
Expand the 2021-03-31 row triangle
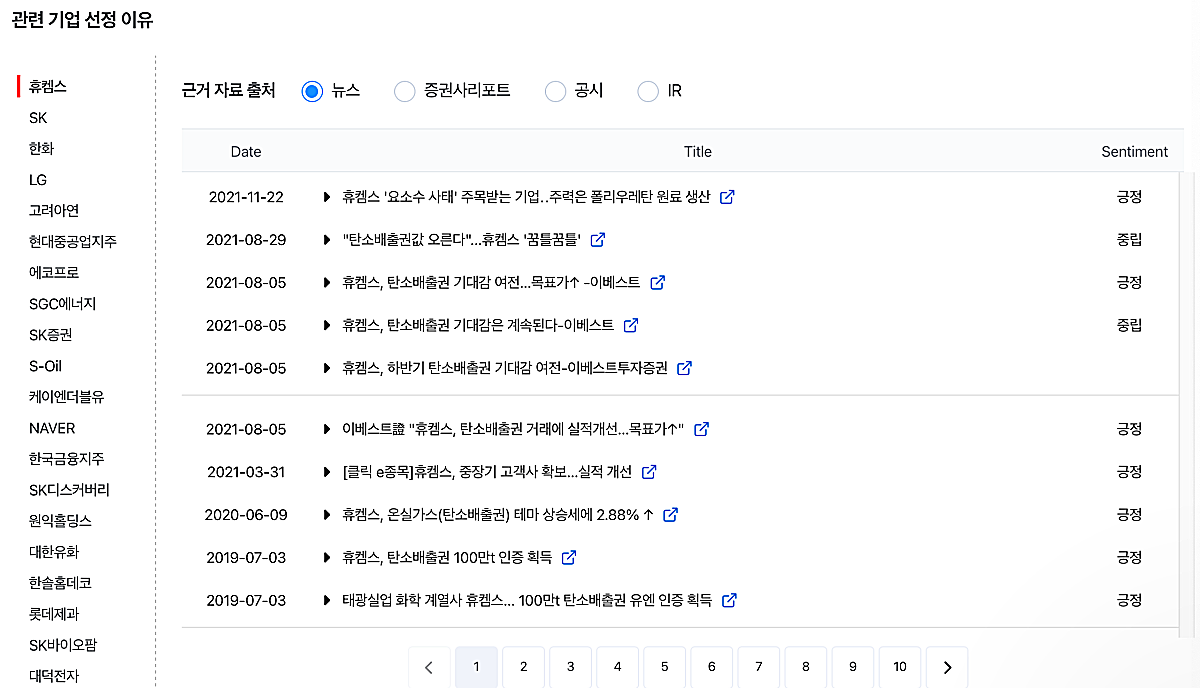tap(326, 472)
